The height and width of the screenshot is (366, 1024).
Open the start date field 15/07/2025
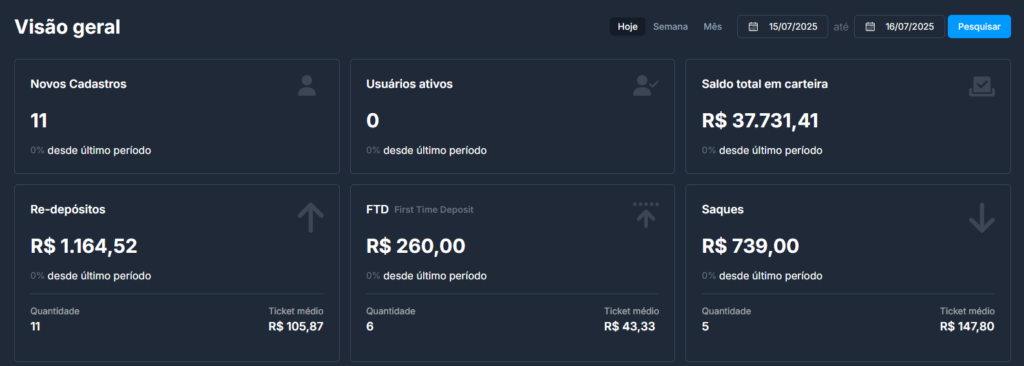782,27
